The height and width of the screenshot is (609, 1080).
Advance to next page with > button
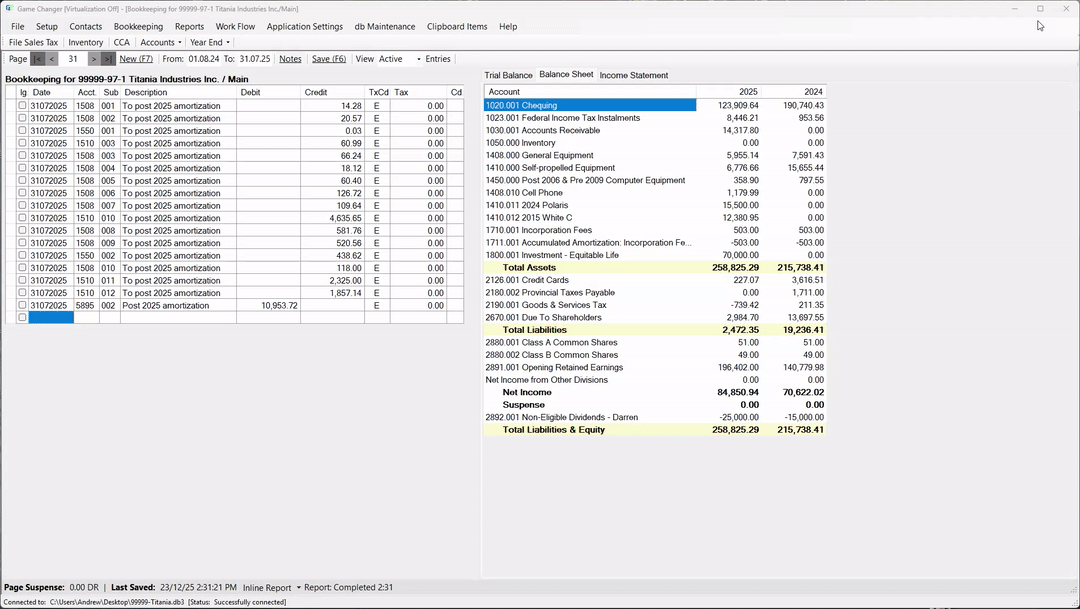pos(94,59)
